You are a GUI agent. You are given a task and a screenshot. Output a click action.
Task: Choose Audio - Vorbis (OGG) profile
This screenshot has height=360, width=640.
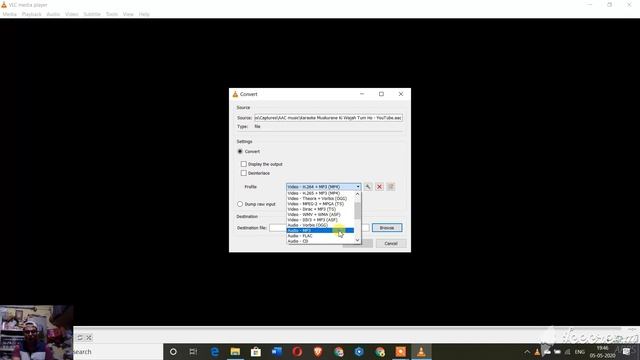click(x=320, y=225)
